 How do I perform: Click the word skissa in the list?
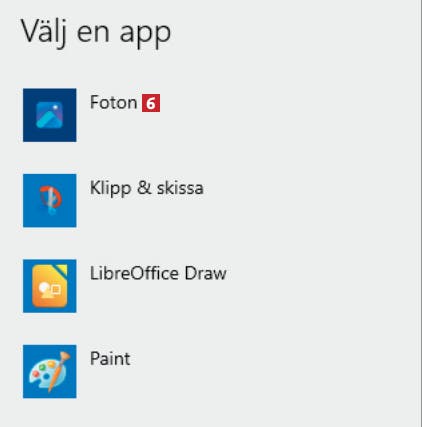(180, 188)
